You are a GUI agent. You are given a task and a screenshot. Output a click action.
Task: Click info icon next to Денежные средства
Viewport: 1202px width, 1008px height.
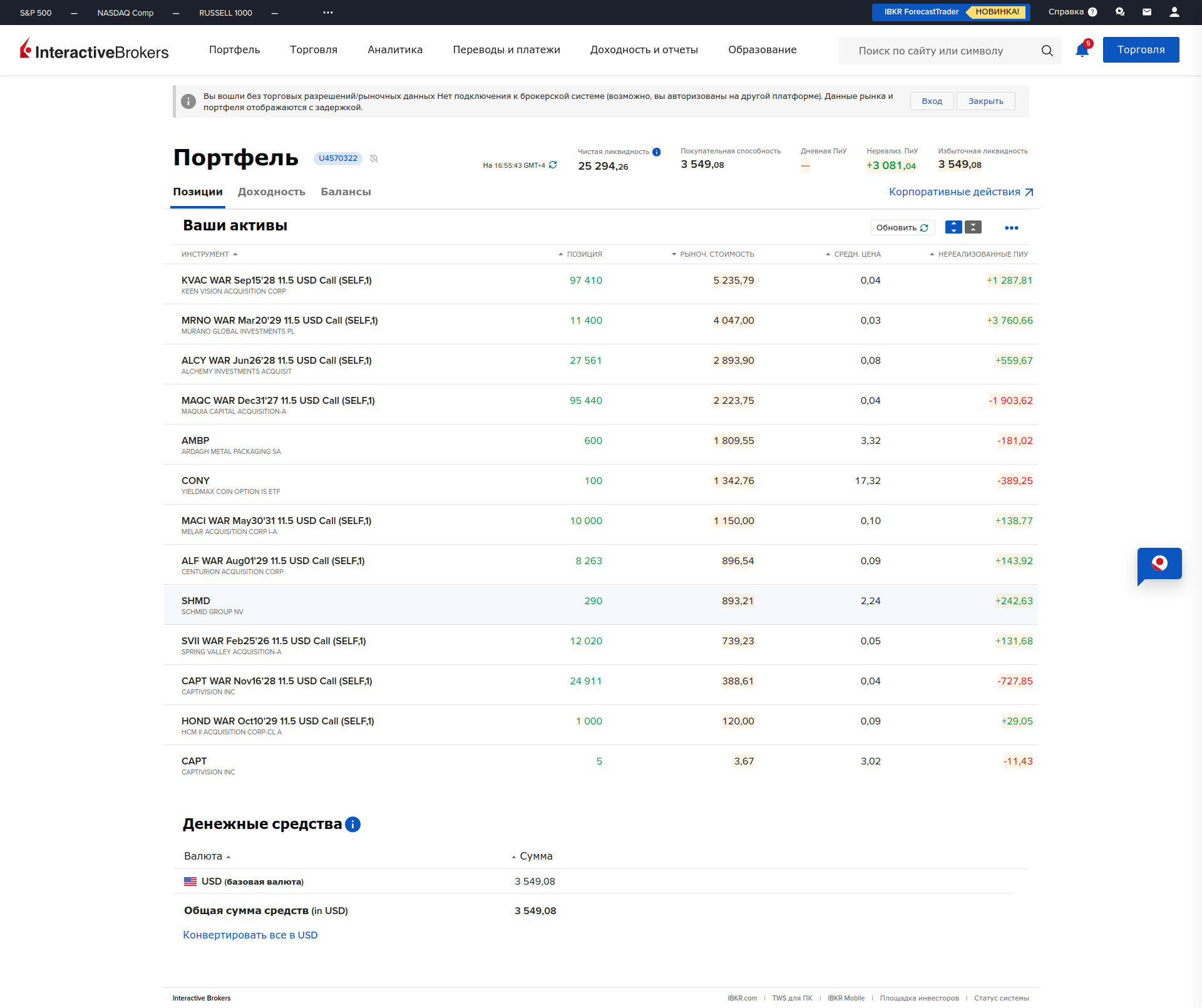point(352,824)
